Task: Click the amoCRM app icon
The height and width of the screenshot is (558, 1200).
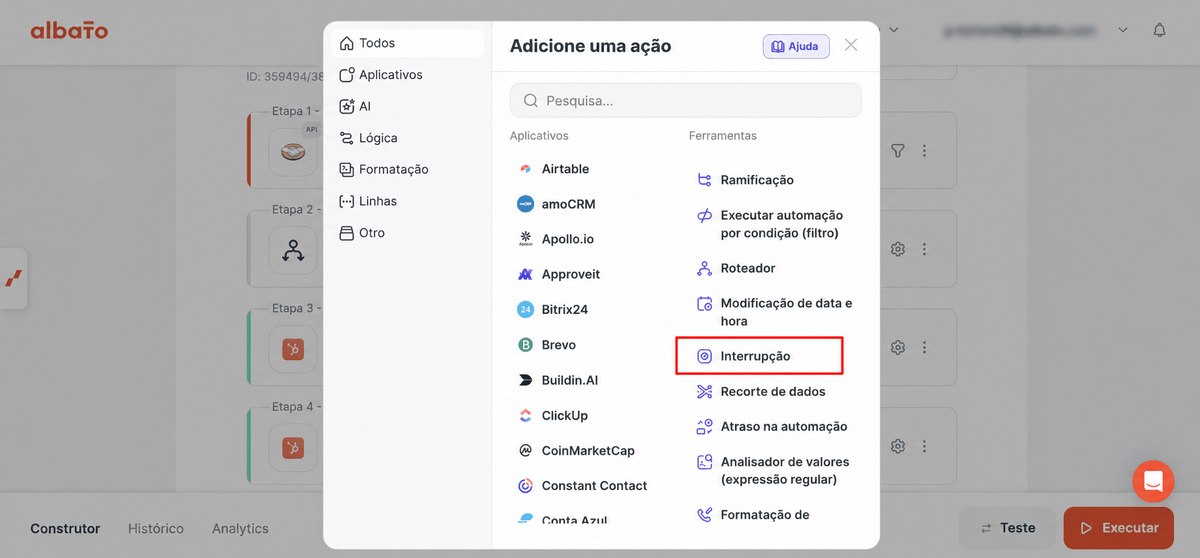Action: tap(525, 204)
